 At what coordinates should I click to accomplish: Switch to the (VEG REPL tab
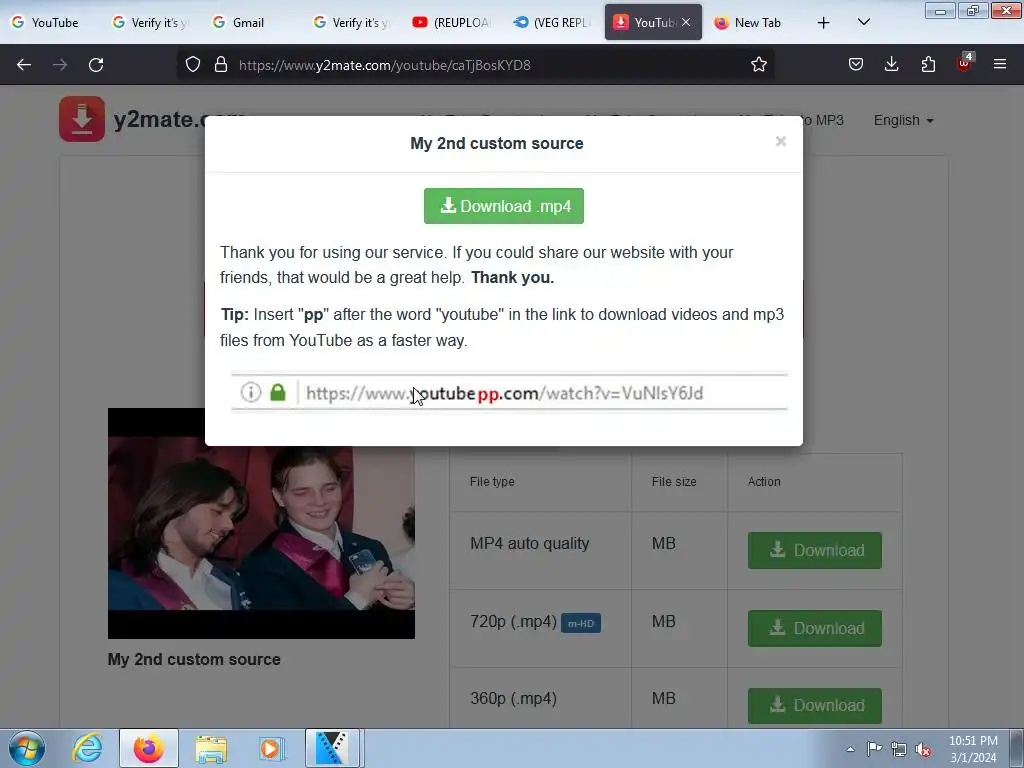(552, 23)
